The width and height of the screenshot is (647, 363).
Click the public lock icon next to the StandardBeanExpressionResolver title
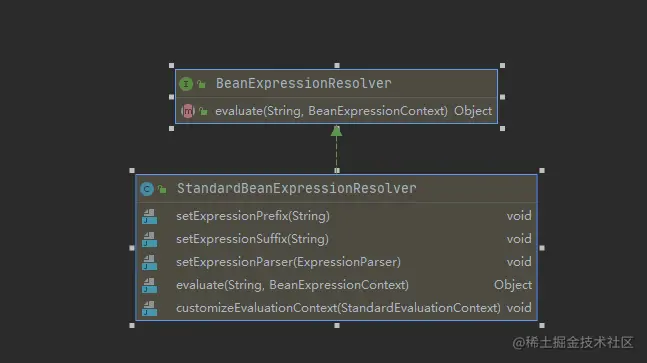[x=162, y=189]
